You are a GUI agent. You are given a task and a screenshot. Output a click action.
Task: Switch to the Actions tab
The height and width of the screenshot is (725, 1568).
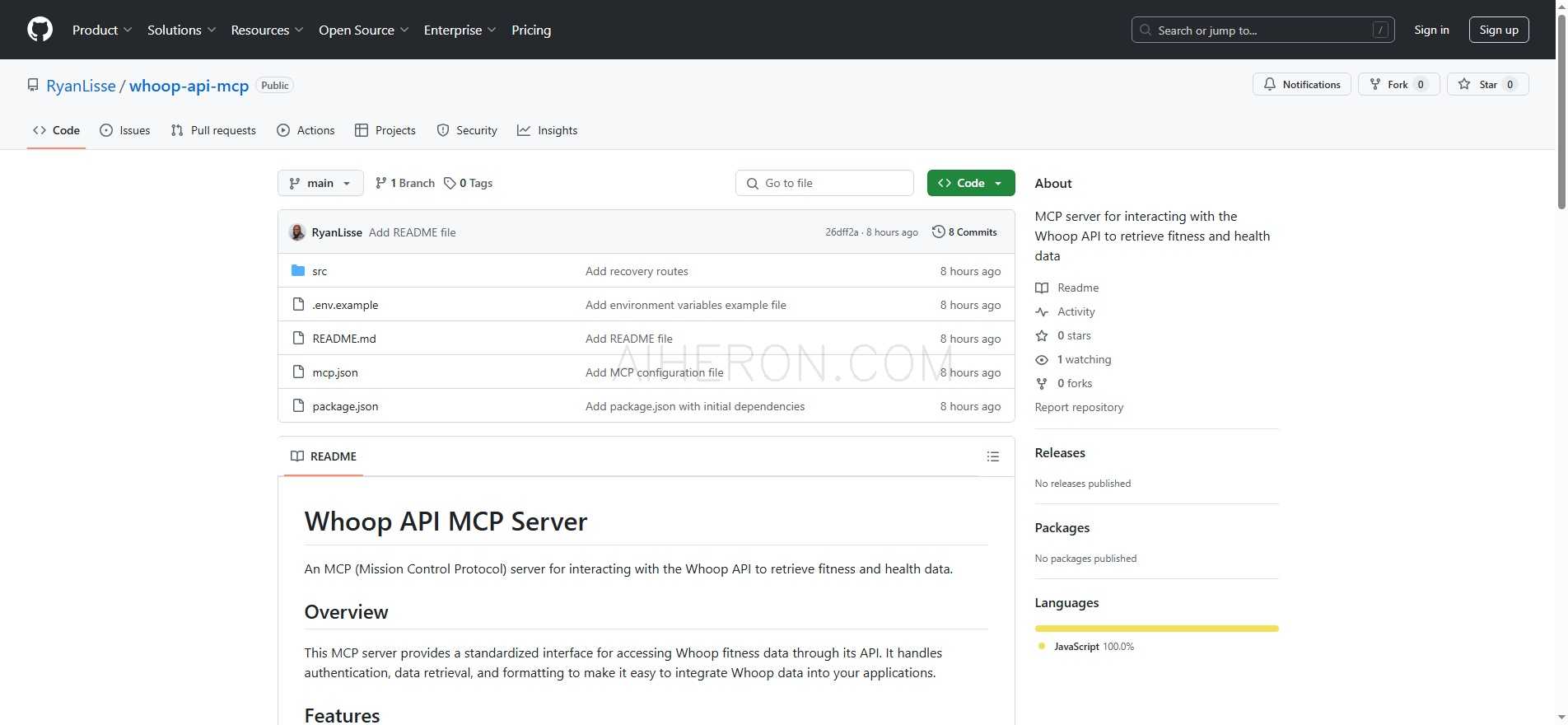click(x=306, y=130)
